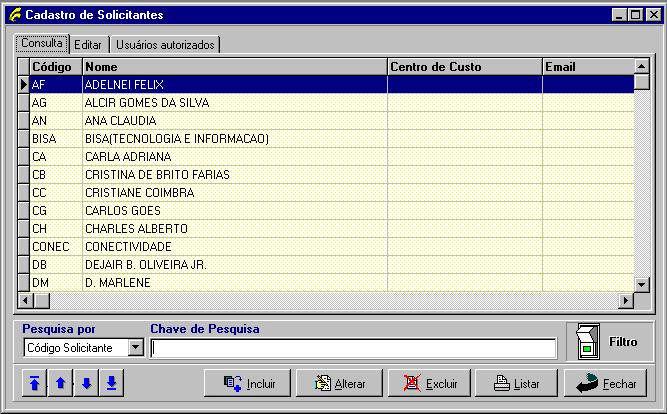Click the Nome column header
Image resolution: width=667 pixels, height=414 pixels.
[235, 67]
